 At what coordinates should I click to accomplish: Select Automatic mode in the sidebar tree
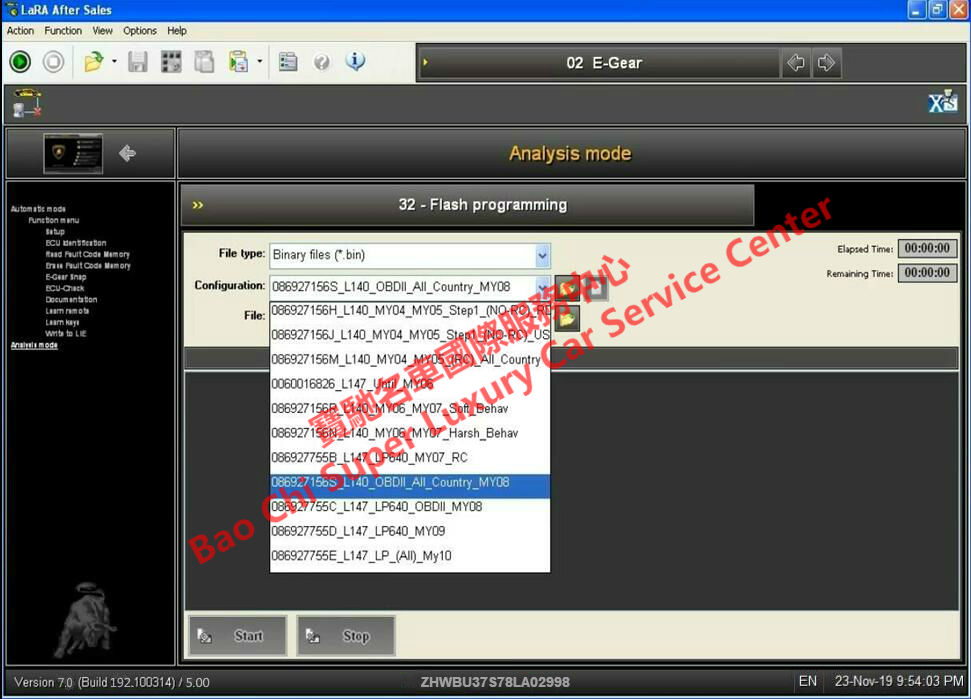coord(38,209)
